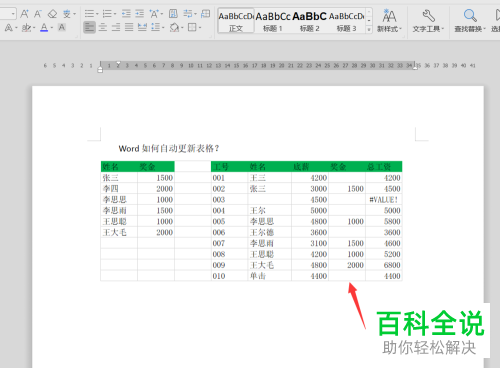Viewport: 500px width, 368px height.
Task: Click the increase font size icon
Action: pyautogui.click(x=24, y=14)
